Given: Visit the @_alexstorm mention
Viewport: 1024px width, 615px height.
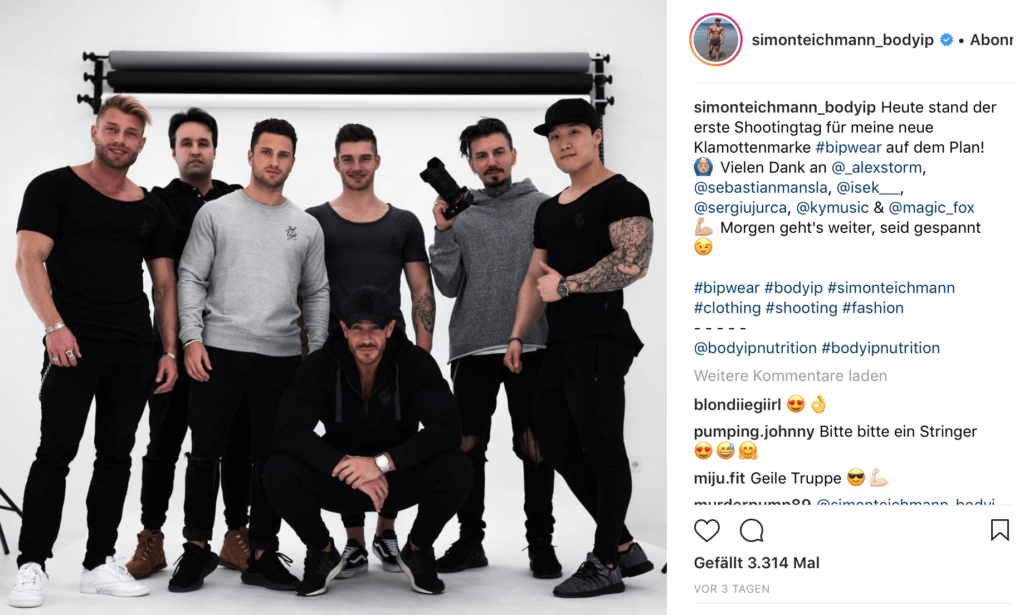Looking at the screenshot, I should click(x=876, y=168).
